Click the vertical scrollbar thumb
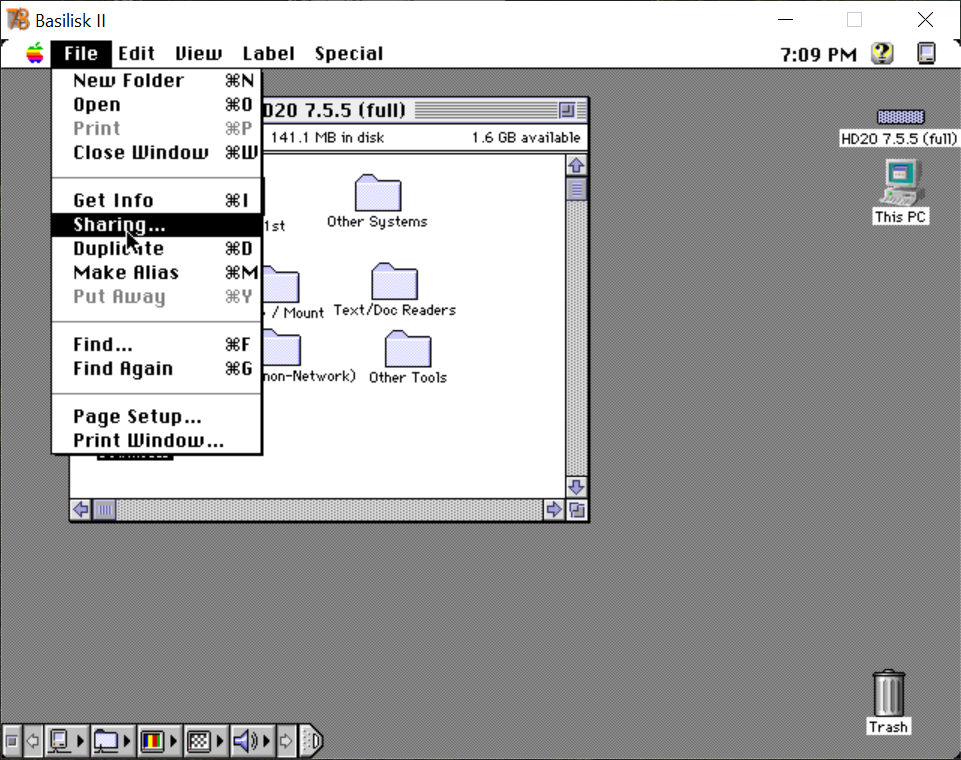The image size is (961, 760). [x=576, y=189]
